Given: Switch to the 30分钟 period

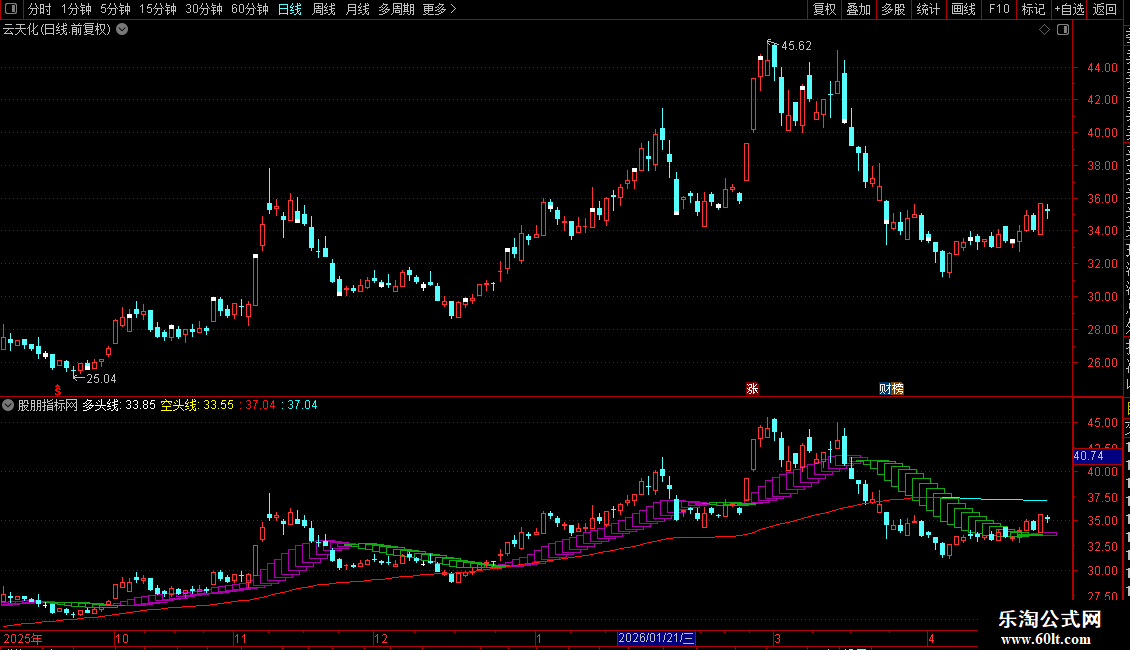Looking at the screenshot, I should coord(204,9).
